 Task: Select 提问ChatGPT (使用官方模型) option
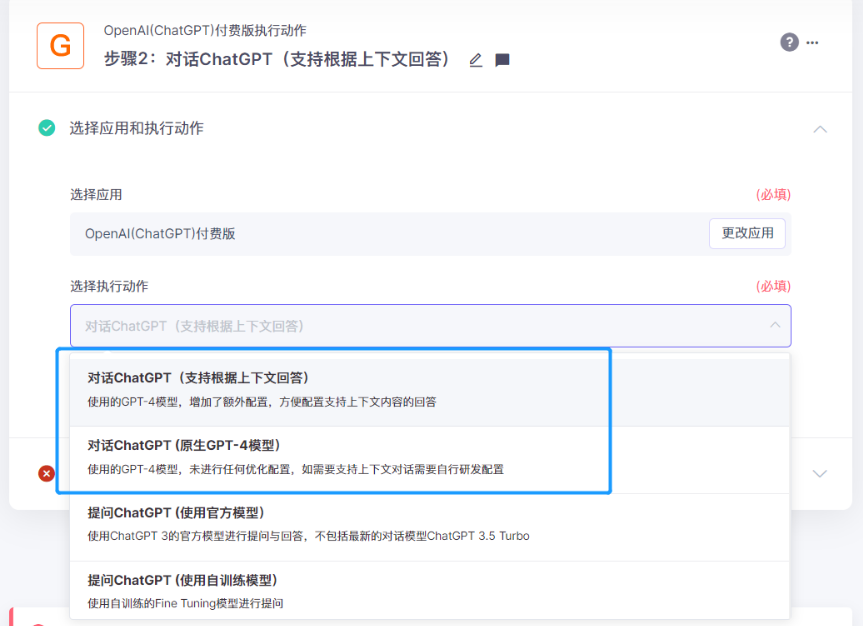pyautogui.click(x=429, y=525)
